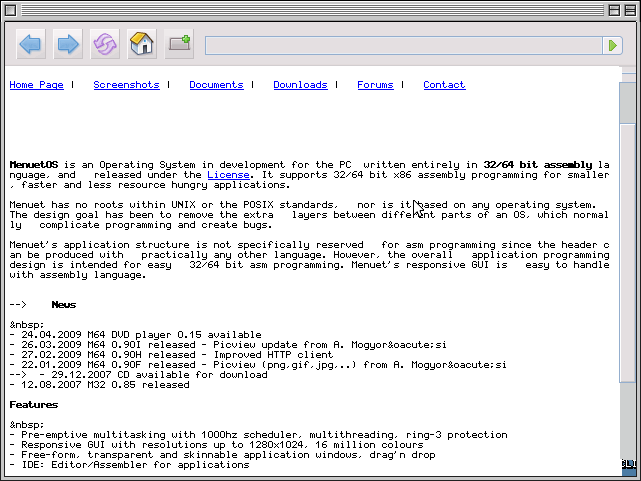Follow the License link in the text
Screen dimensions: 641x481
(229, 175)
